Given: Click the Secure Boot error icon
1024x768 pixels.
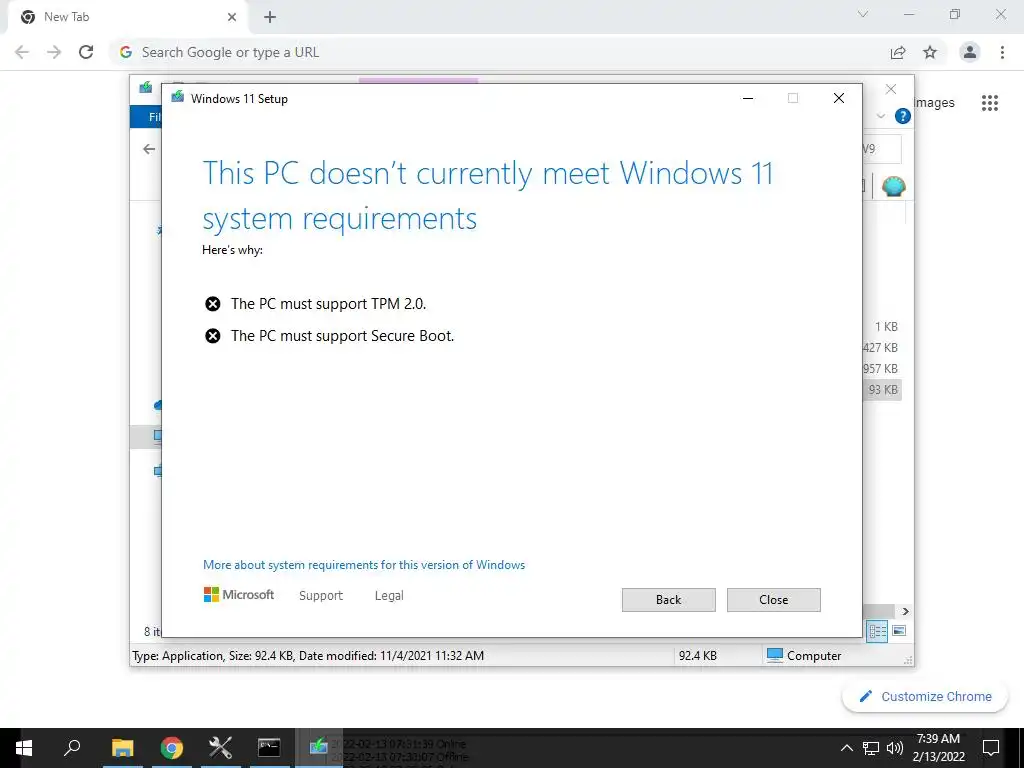Looking at the screenshot, I should 212,336.
